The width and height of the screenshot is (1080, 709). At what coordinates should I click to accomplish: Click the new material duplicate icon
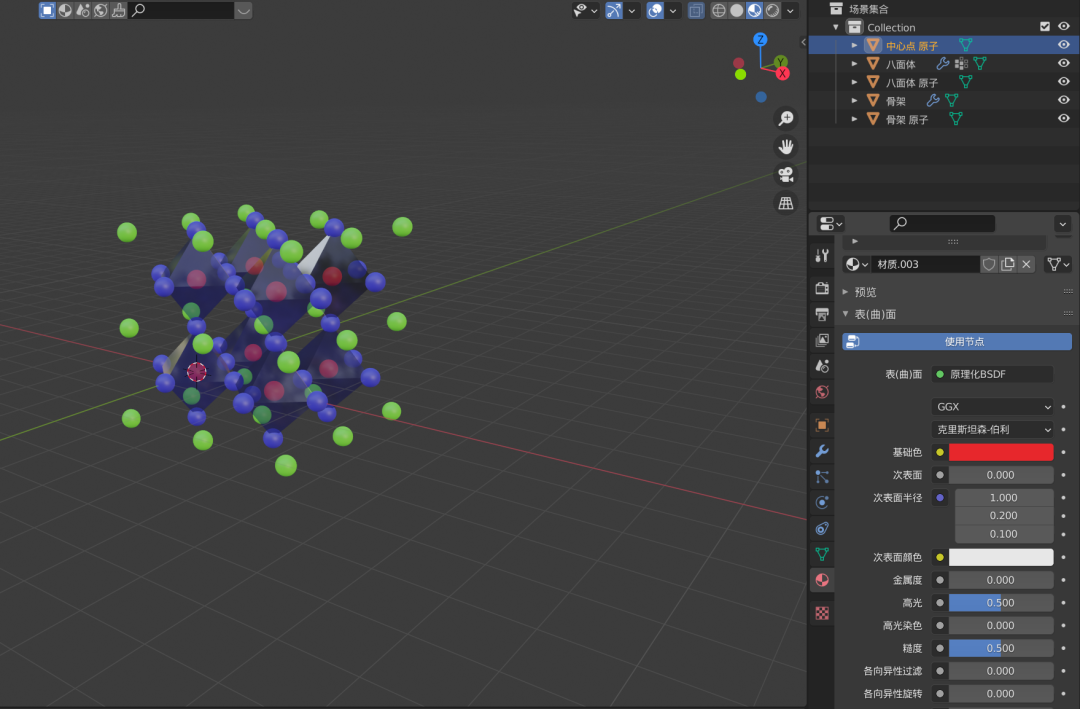[x=1008, y=264]
